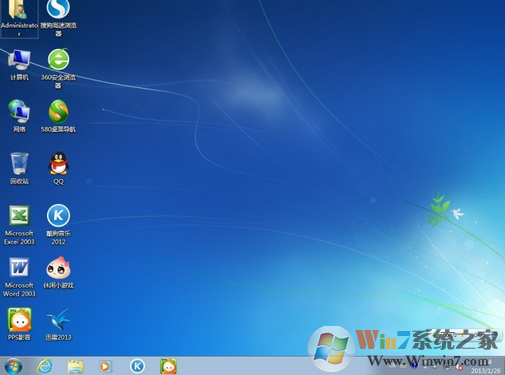The image size is (505, 375).
Task: Open the Windows Start menu orb
Action: click(13, 366)
